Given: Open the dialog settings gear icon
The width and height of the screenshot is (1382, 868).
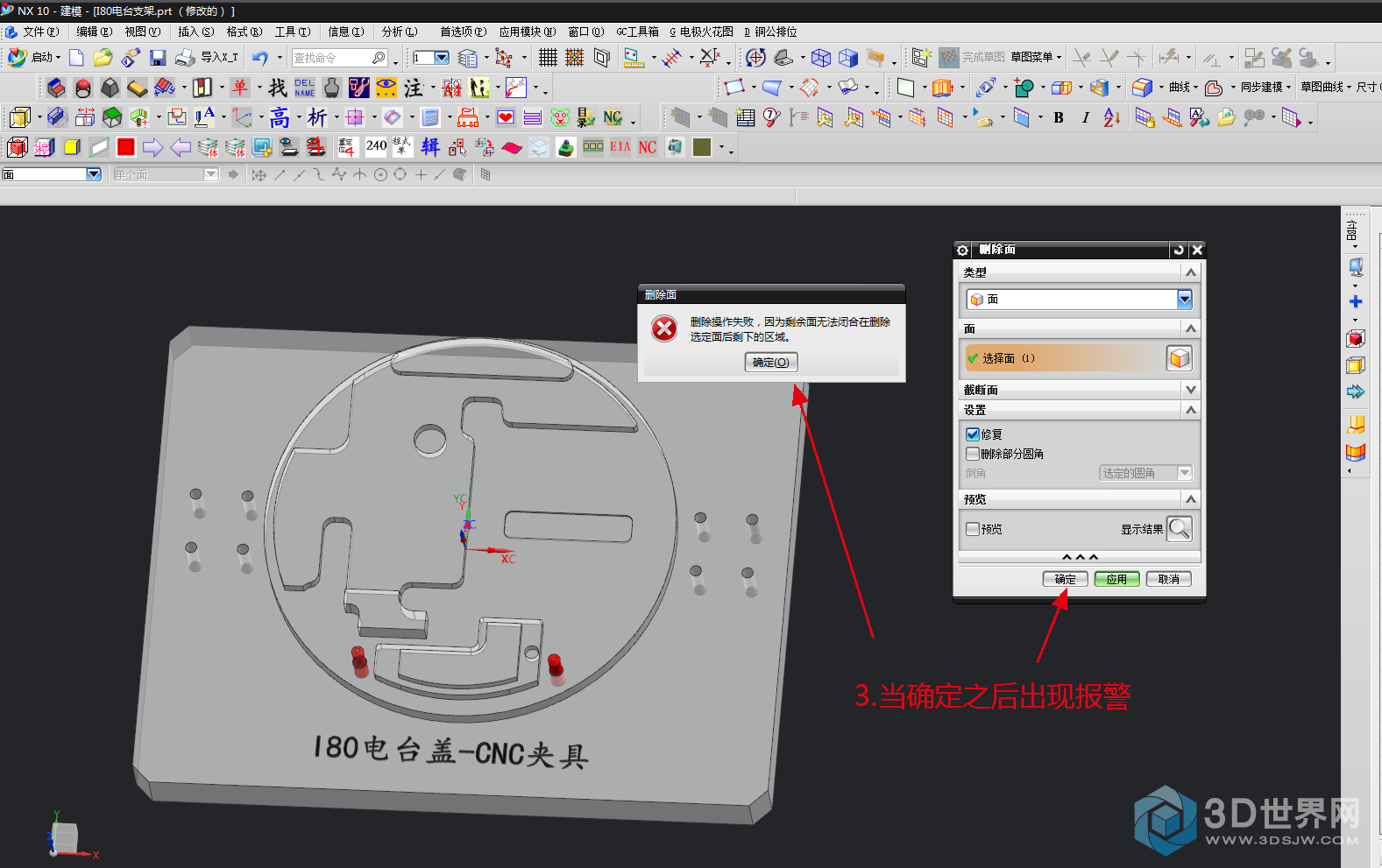Looking at the screenshot, I should (962, 251).
